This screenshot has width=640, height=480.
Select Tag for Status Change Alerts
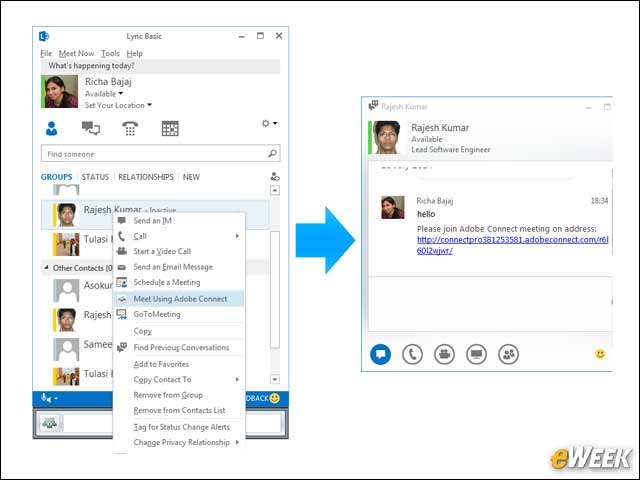click(179, 427)
